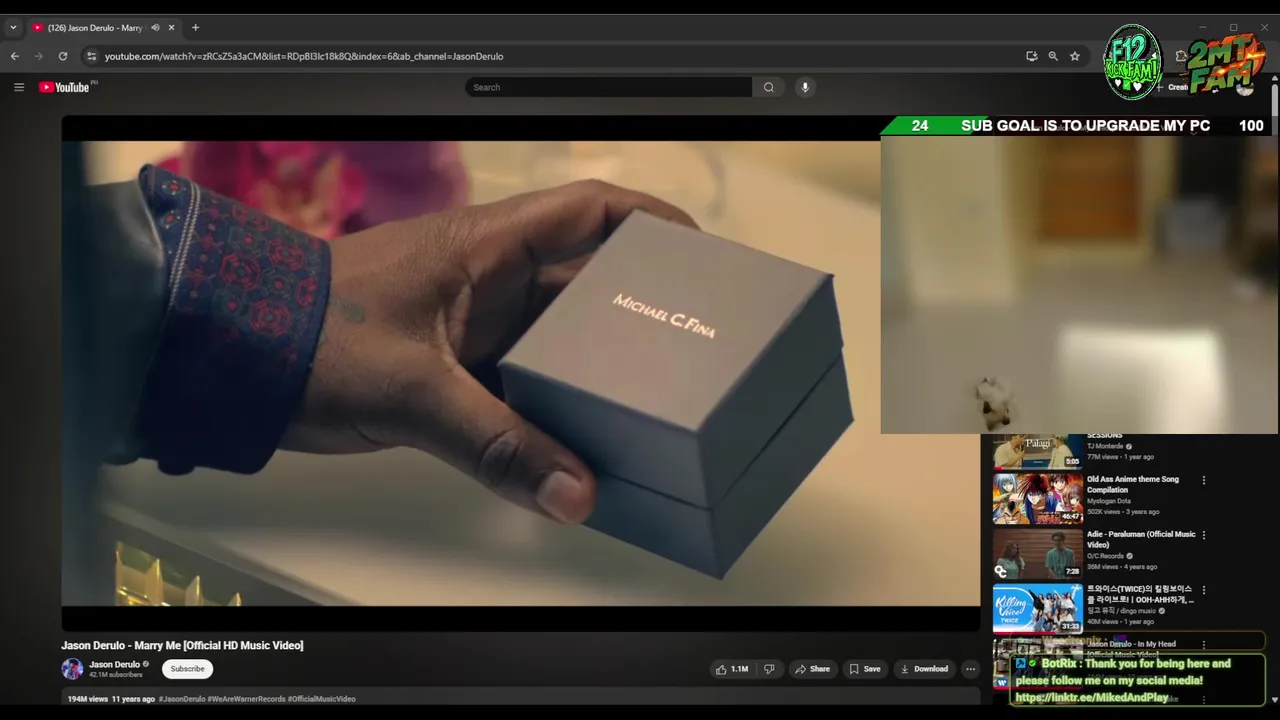
Task: Reload the page
Action: pos(63,56)
